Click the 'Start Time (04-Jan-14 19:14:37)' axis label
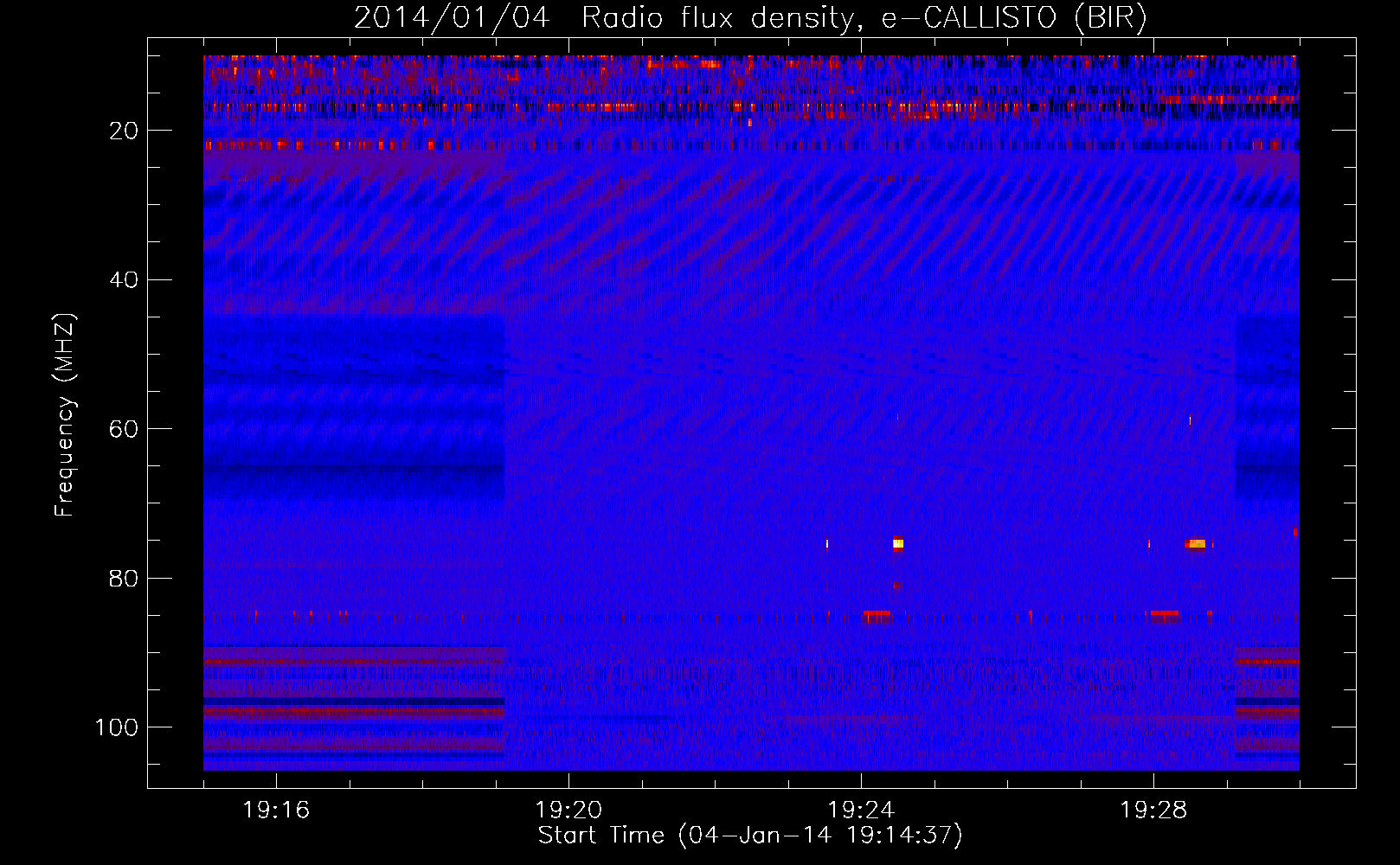1400x865 pixels. 750,835
